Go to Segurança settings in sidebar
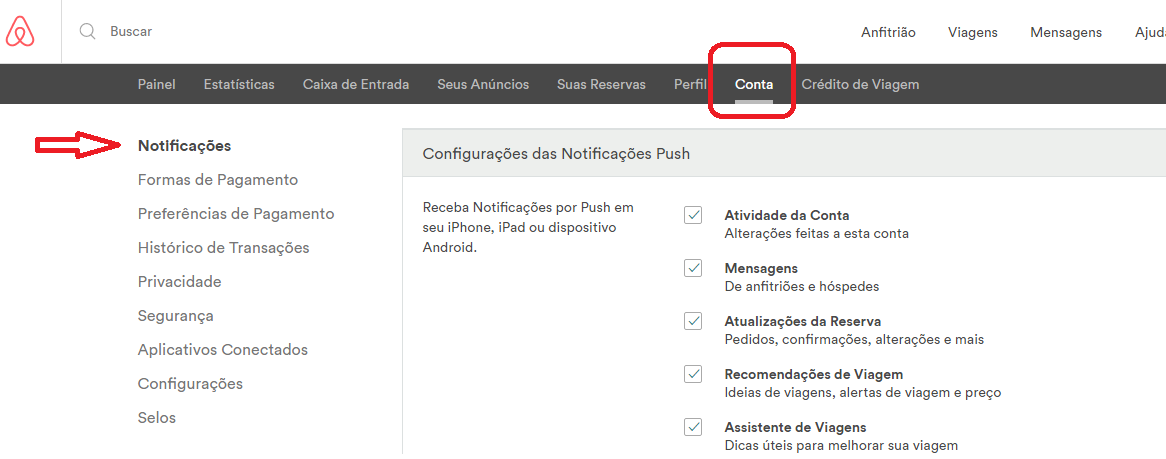This screenshot has width=1166, height=459. (176, 316)
